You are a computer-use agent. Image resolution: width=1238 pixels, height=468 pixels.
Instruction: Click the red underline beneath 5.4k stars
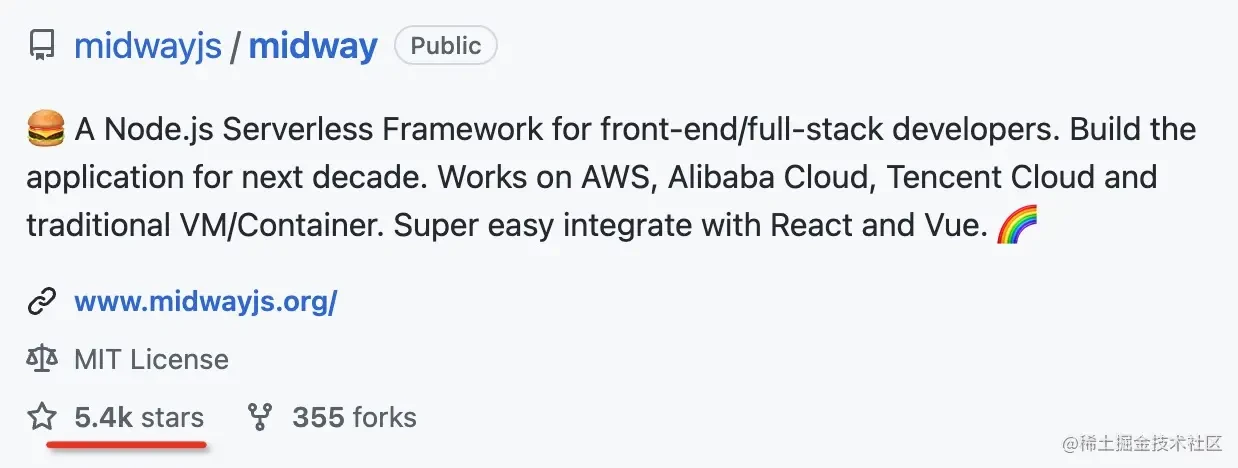coord(128,441)
